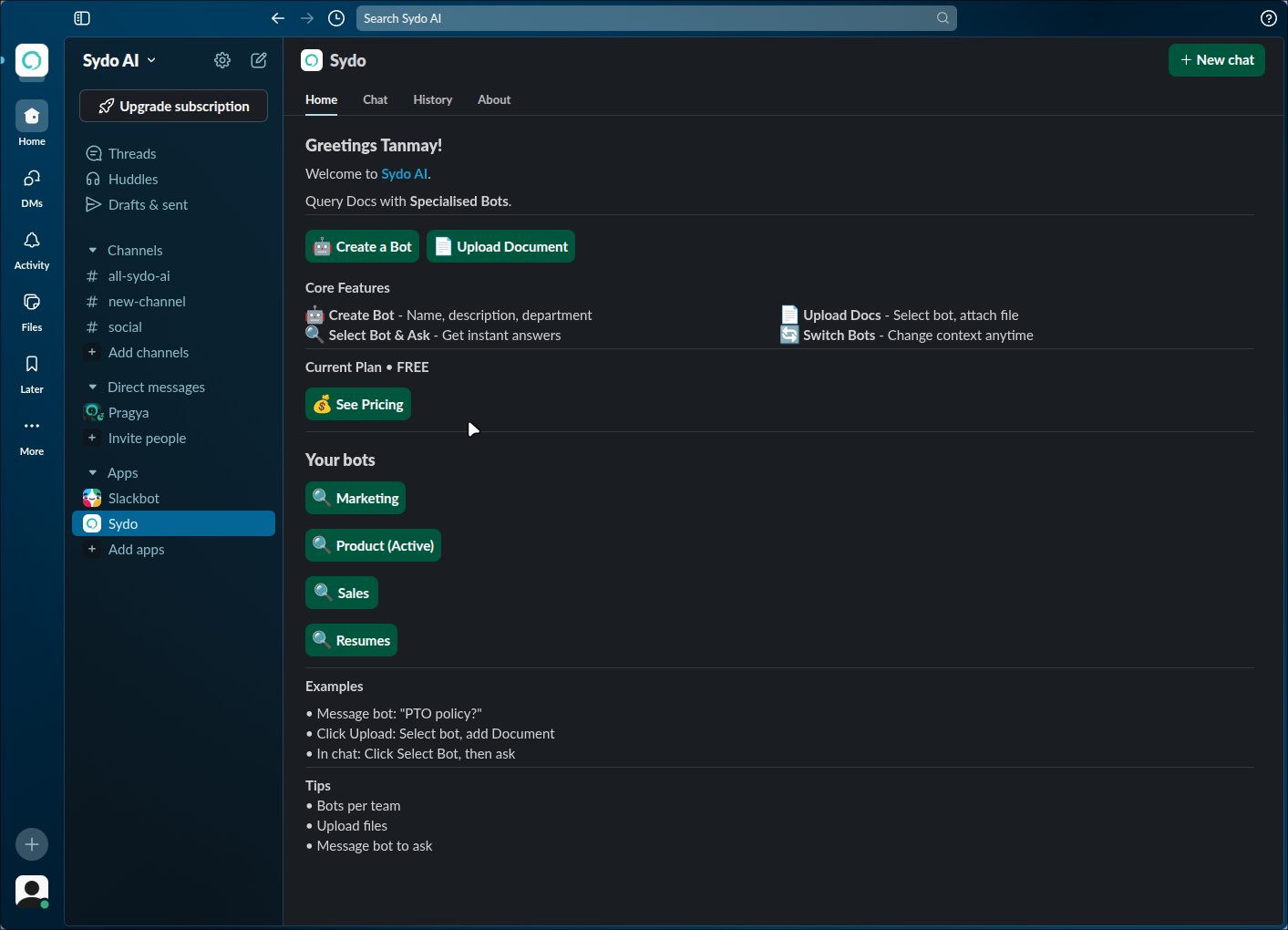This screenshot has height=930, width=1288.
Task: Open Home in the left rail
Action: tap(32, 123)
